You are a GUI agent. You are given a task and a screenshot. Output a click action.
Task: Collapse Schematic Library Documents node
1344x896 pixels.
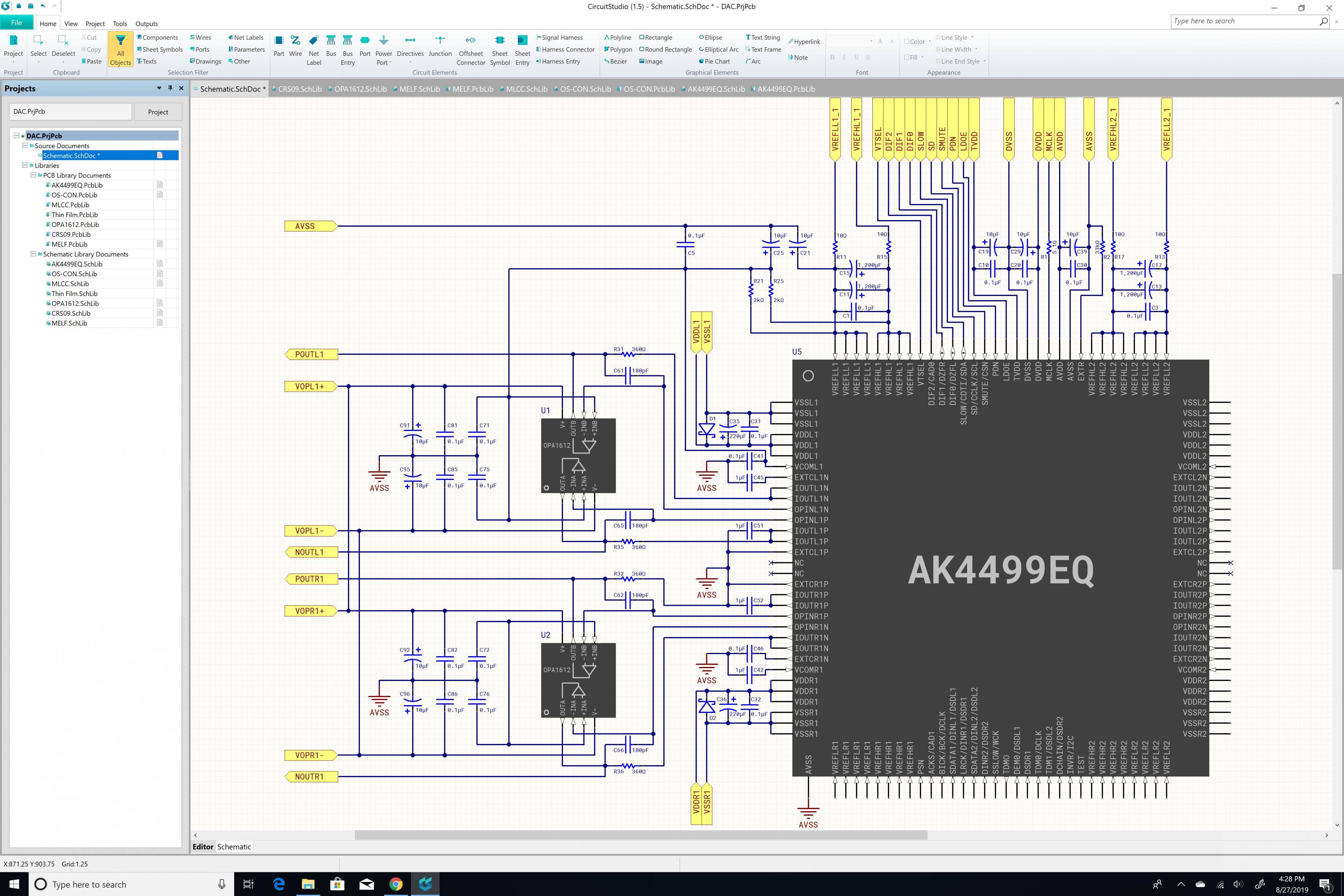pos(33,254)
